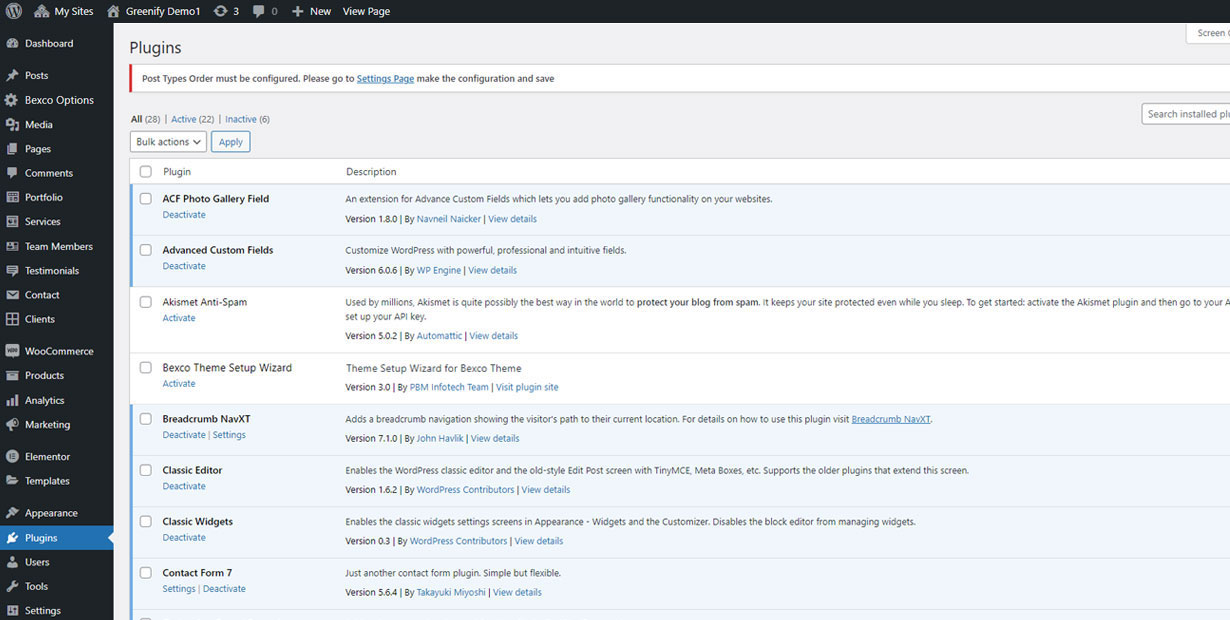
Task: Follow the Settings Page link in notice
Action: tap(385, 79)
